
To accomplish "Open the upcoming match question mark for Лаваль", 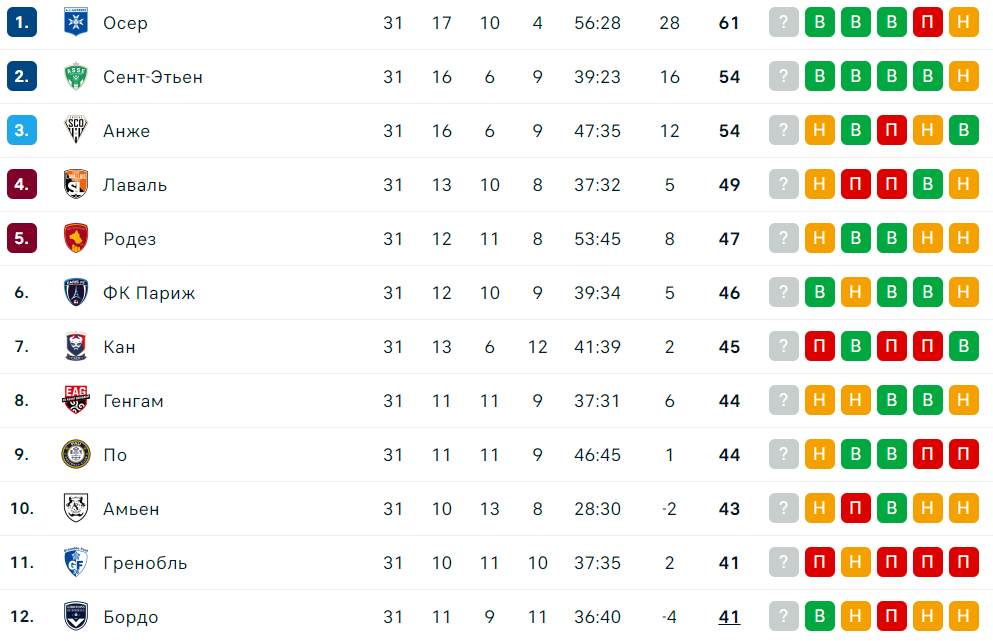I will click(783, 184).
